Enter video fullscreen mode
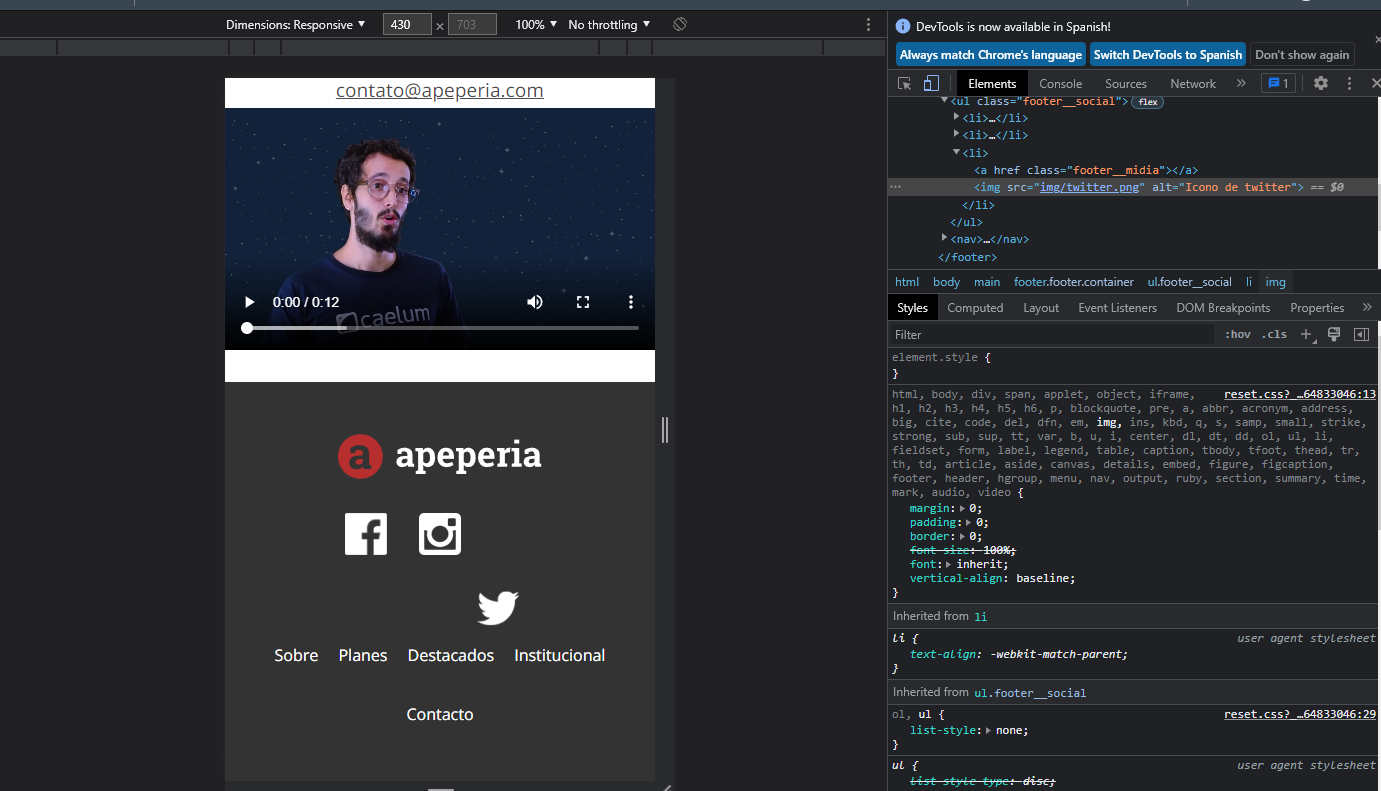Image resolution: width=1381 pixels, height=791 pixels. pyautogui.click(x=583, y=302)
